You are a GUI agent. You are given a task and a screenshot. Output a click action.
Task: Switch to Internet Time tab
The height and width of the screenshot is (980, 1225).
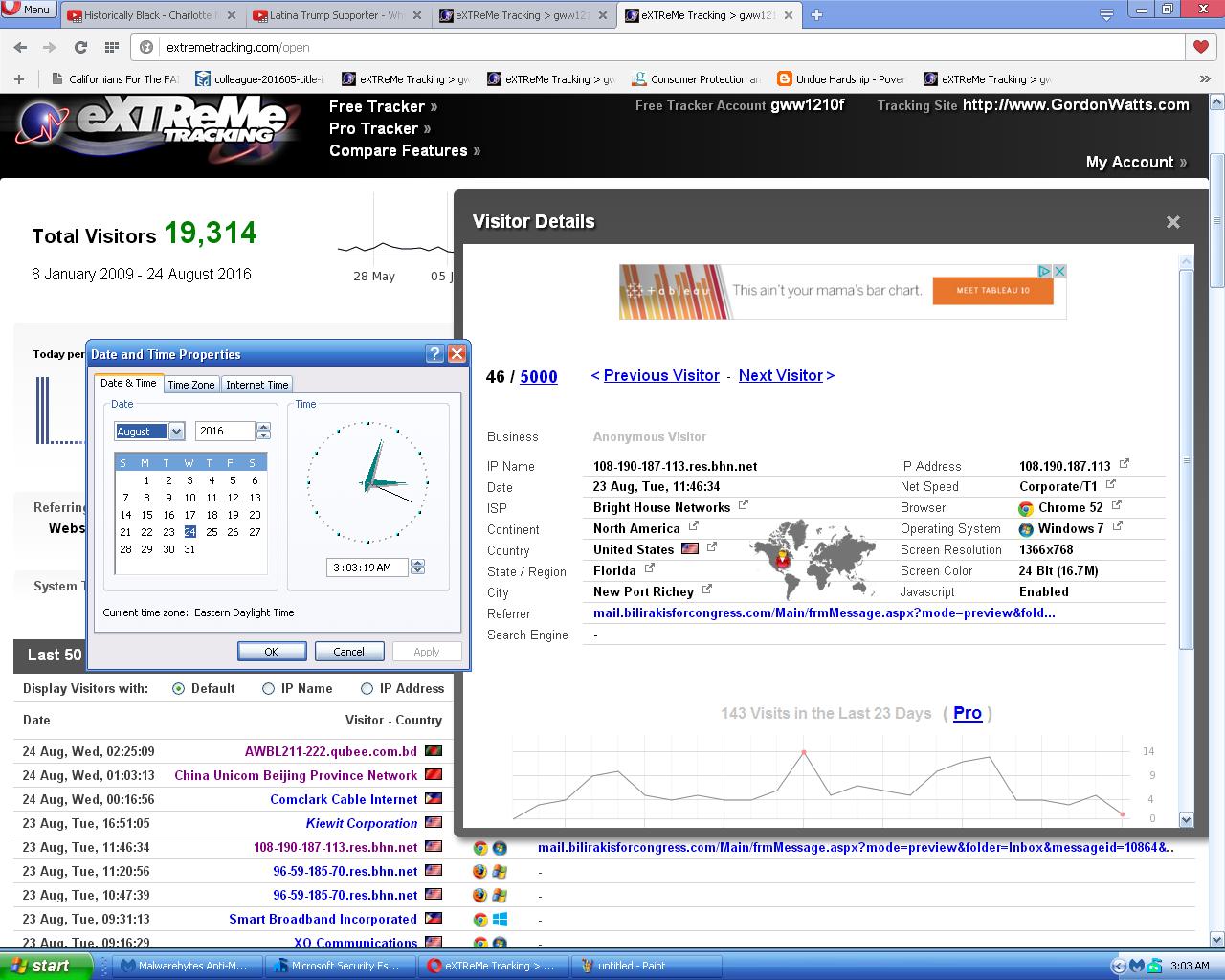(257, 385)
